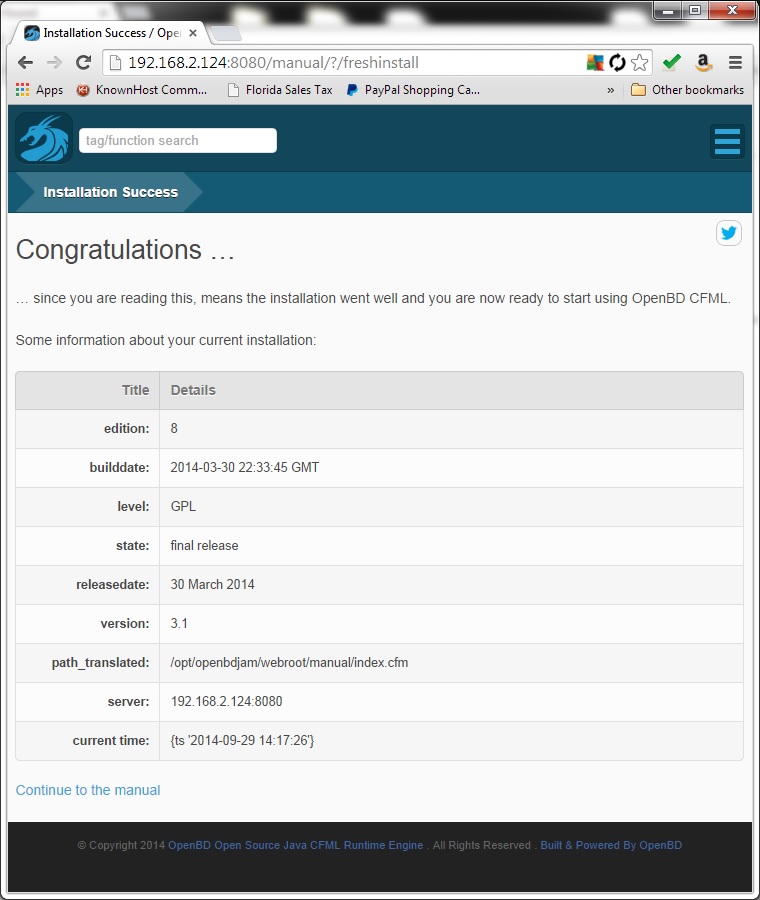Click the version value 3.1

pos(179,624)
